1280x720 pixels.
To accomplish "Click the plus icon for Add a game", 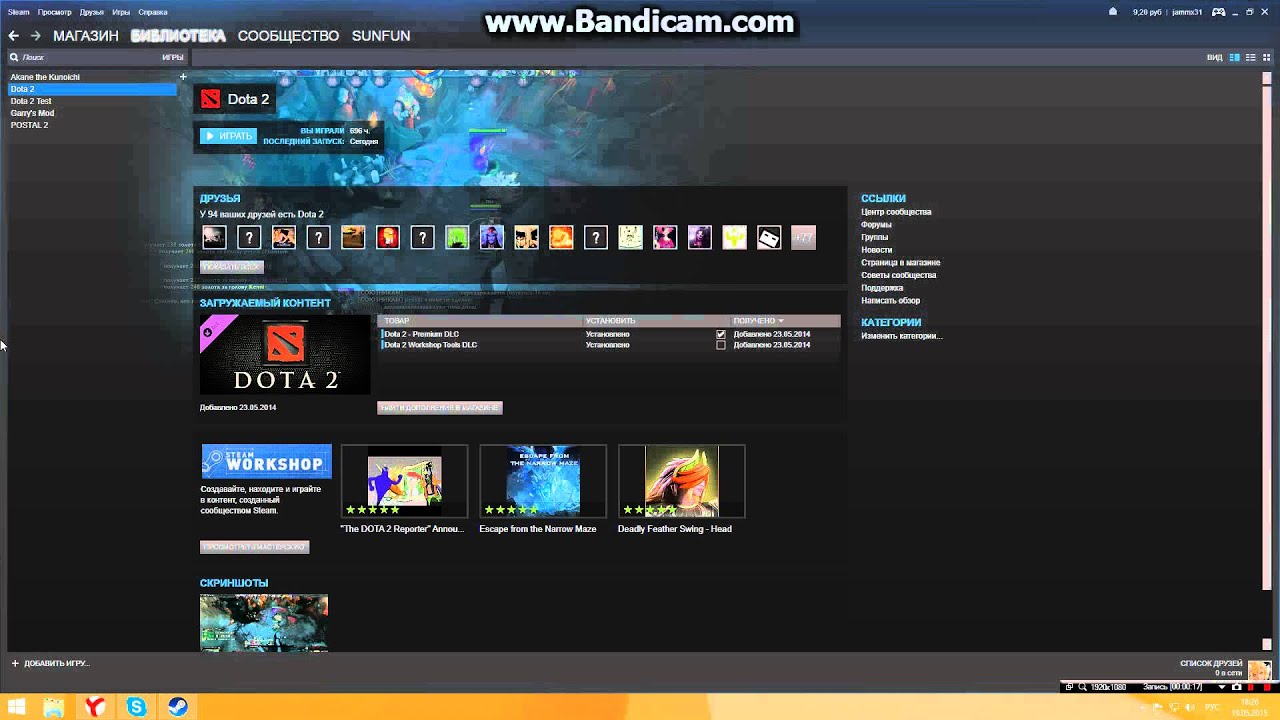I will [x=15, y=663].
